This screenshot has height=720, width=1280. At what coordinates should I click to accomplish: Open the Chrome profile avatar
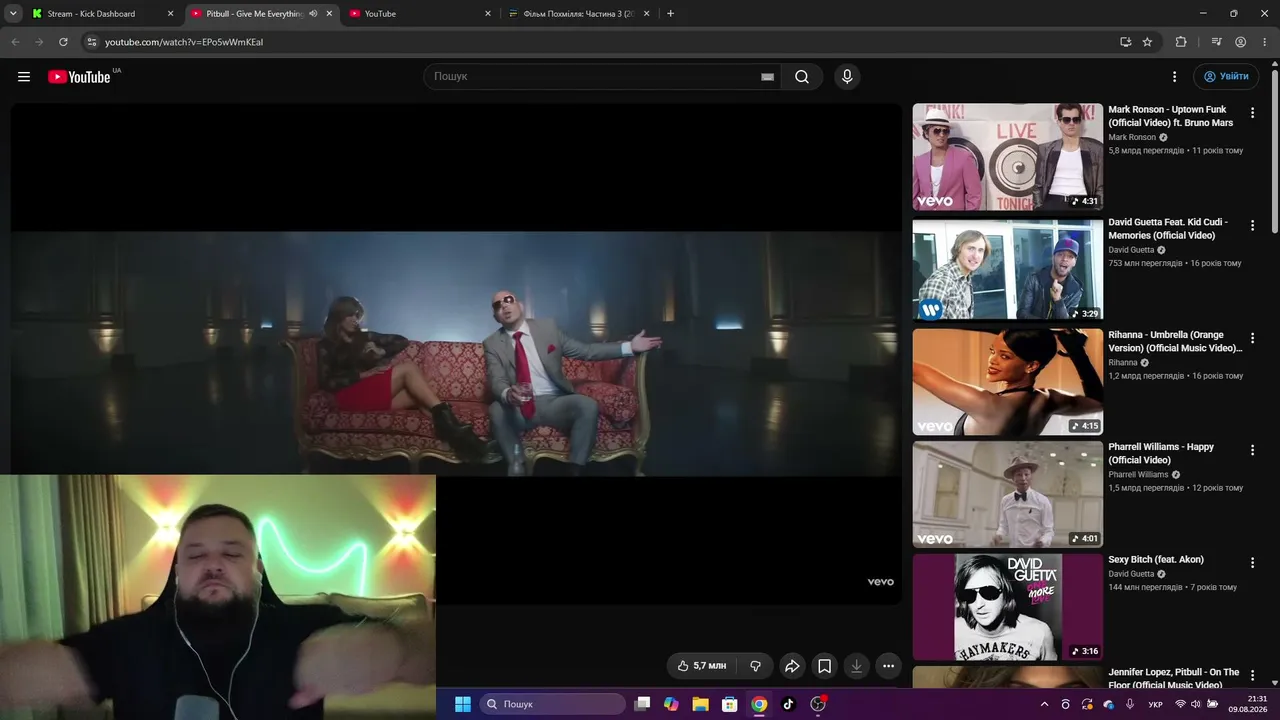click(x=1240, y=42)
